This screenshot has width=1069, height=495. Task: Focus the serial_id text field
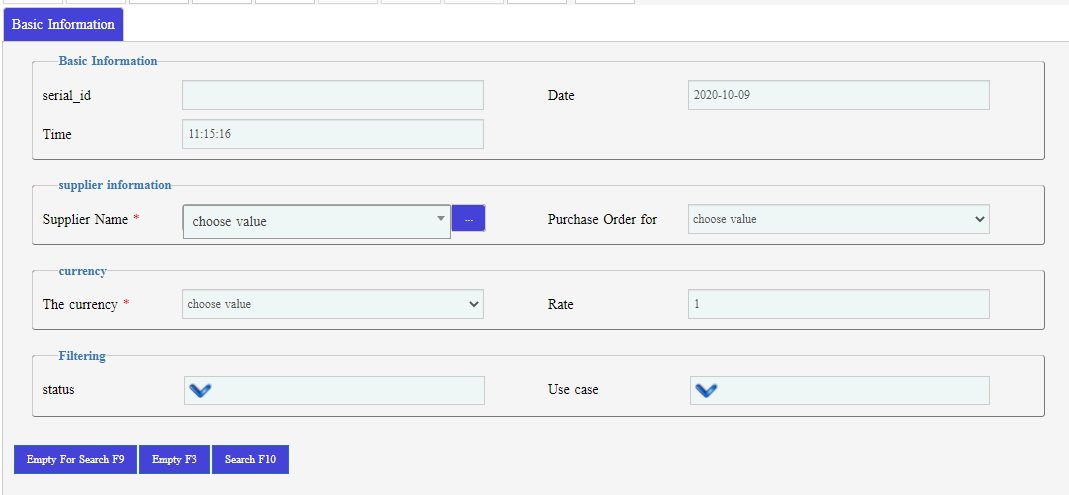point(332,95)
